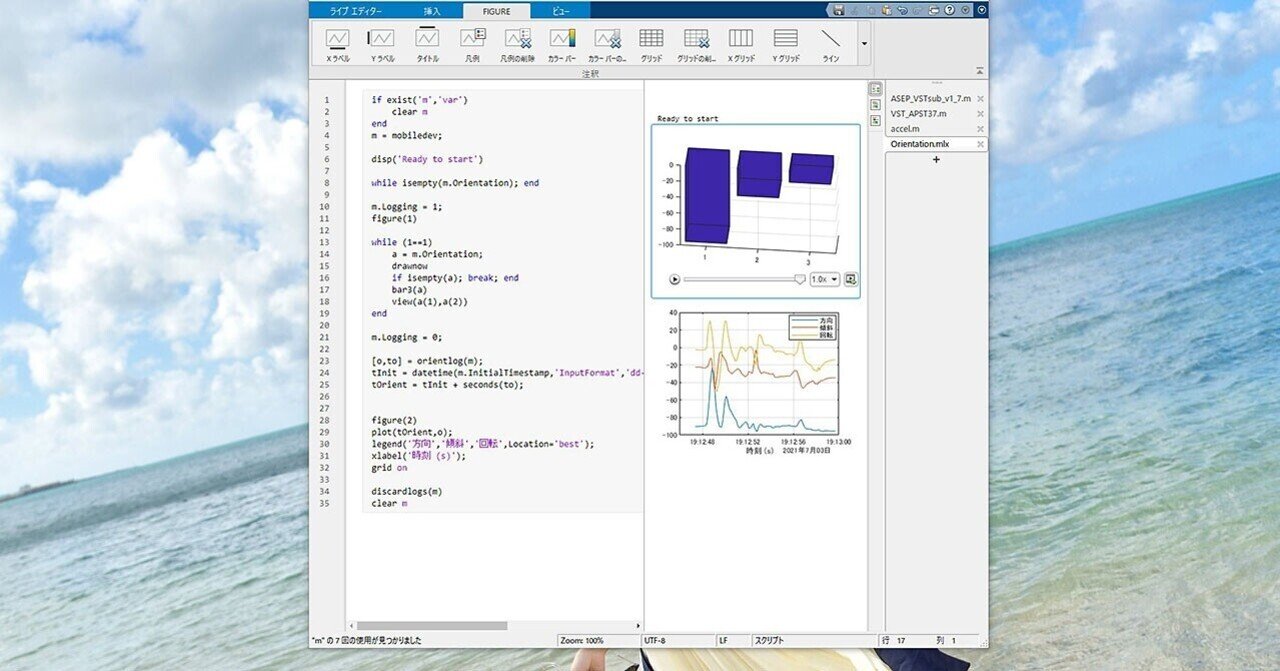Screen dimensions: 1280x671
Task: Open the ASEP_VSTsub_v1_7.m document tab
Action: coord(930,98)
